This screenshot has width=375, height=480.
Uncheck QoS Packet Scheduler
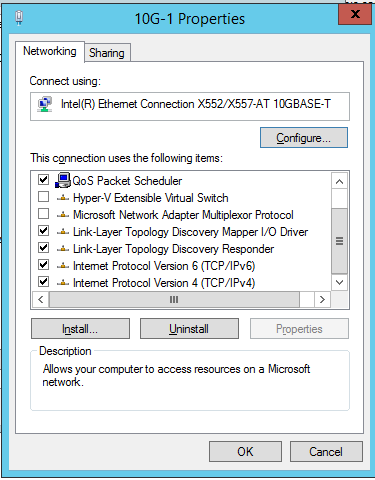[x=43, y=180]
